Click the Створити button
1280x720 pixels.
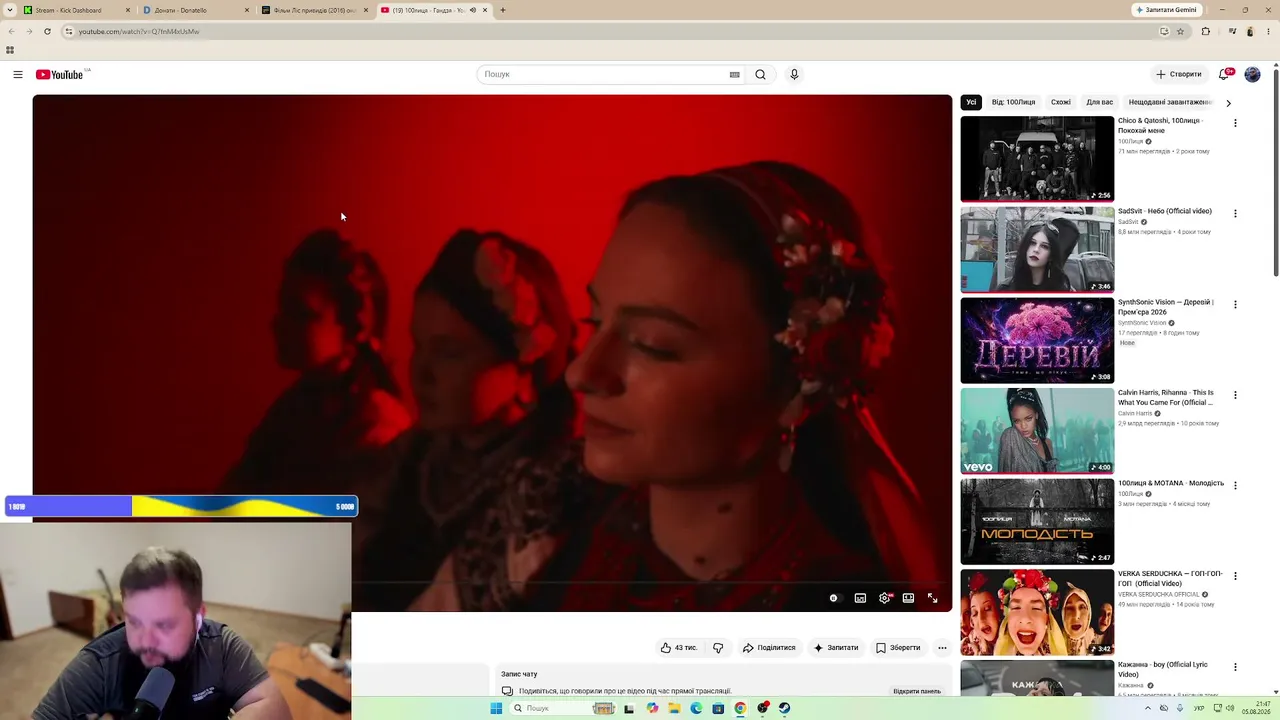point(1179,74)
